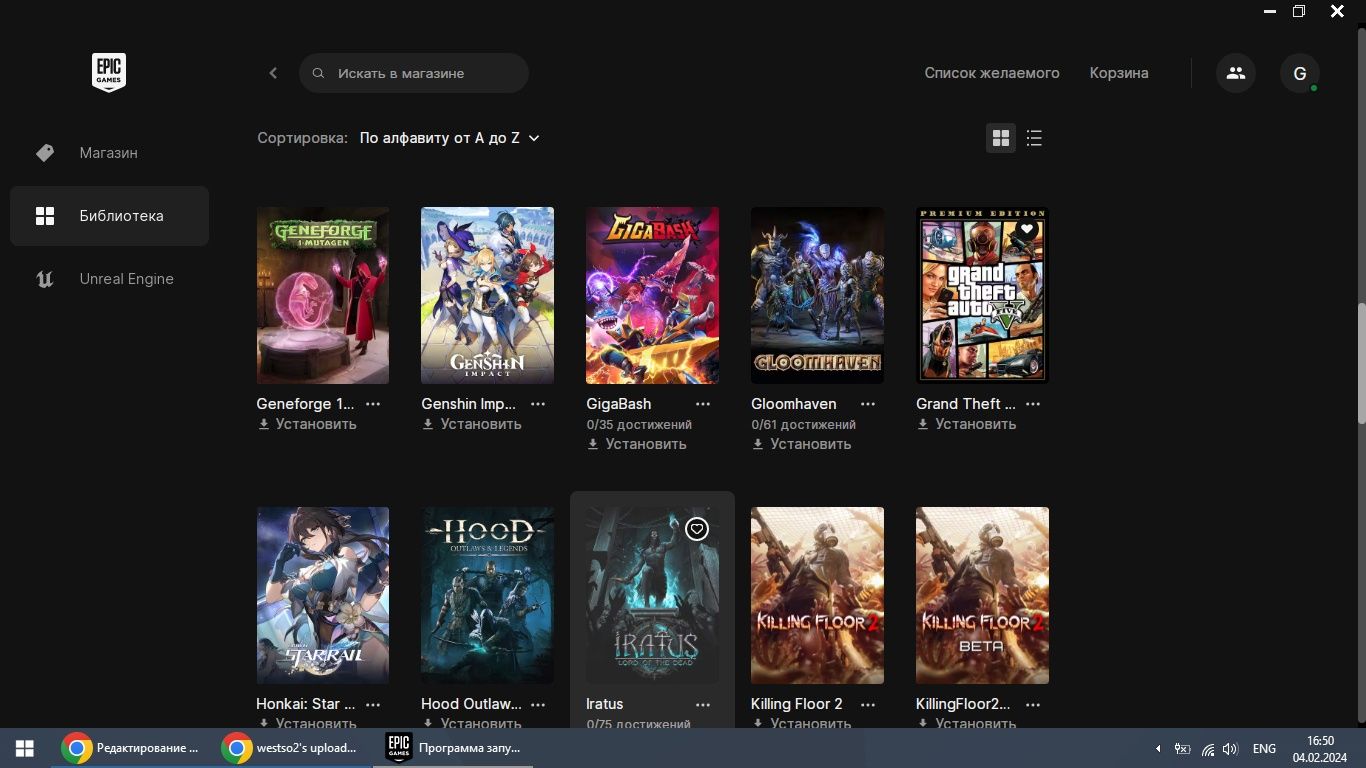Open Killing Floor 2 cover
Viewport: 1366px width, 768px height.
817,595
